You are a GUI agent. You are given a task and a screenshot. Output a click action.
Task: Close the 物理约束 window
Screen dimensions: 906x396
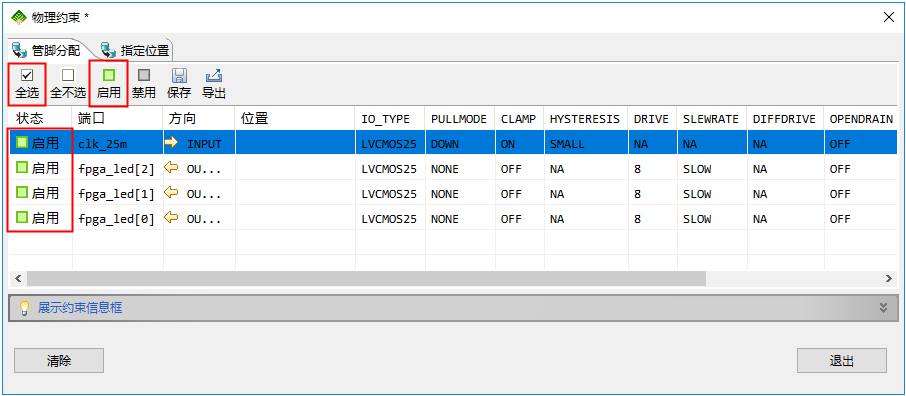click(889, 17)
